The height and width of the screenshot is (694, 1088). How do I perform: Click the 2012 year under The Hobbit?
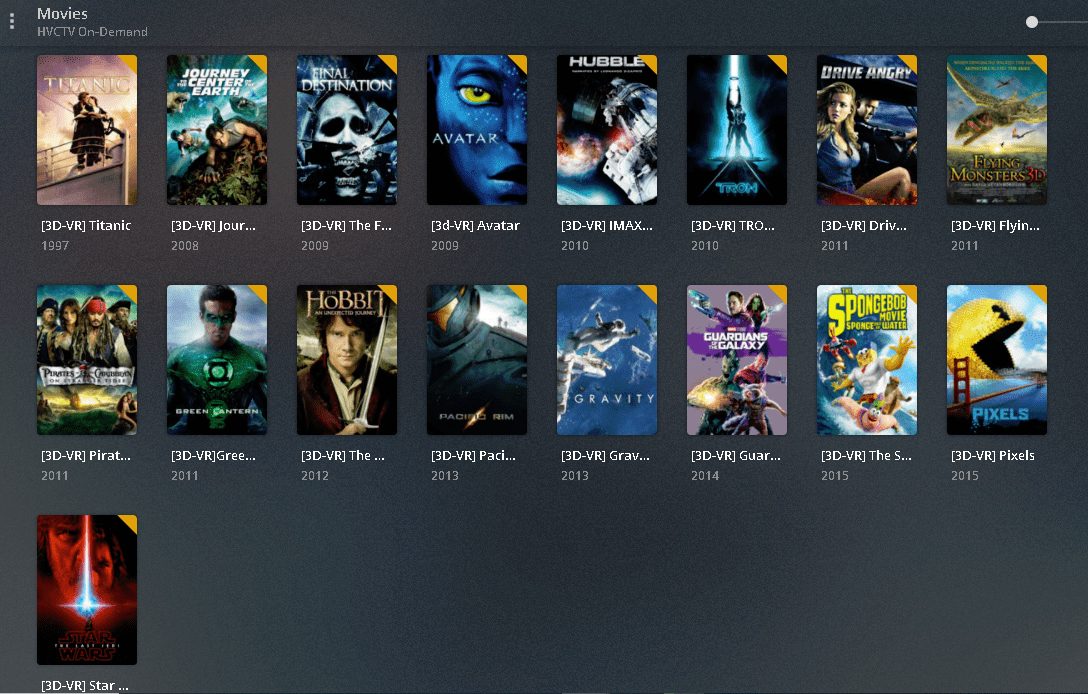tap(314, 476)
